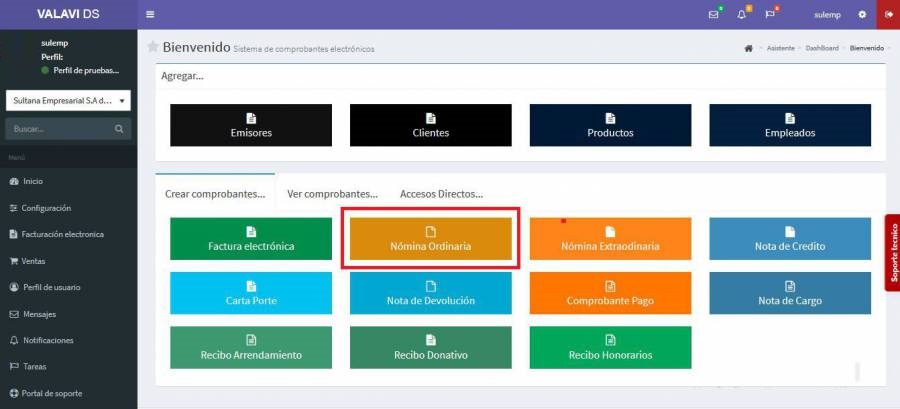Mark page favorite with star icon

(x=153, y=47)
